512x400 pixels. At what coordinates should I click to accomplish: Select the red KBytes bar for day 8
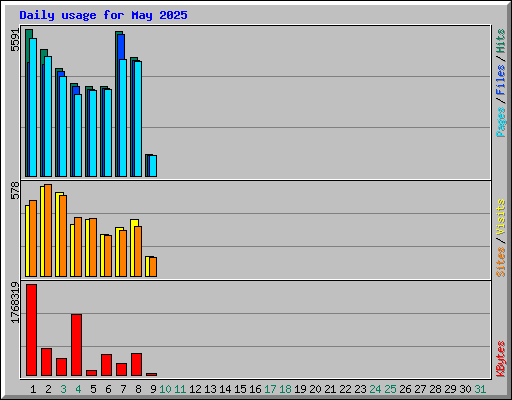pyautogui.click(x=137, y=365)
